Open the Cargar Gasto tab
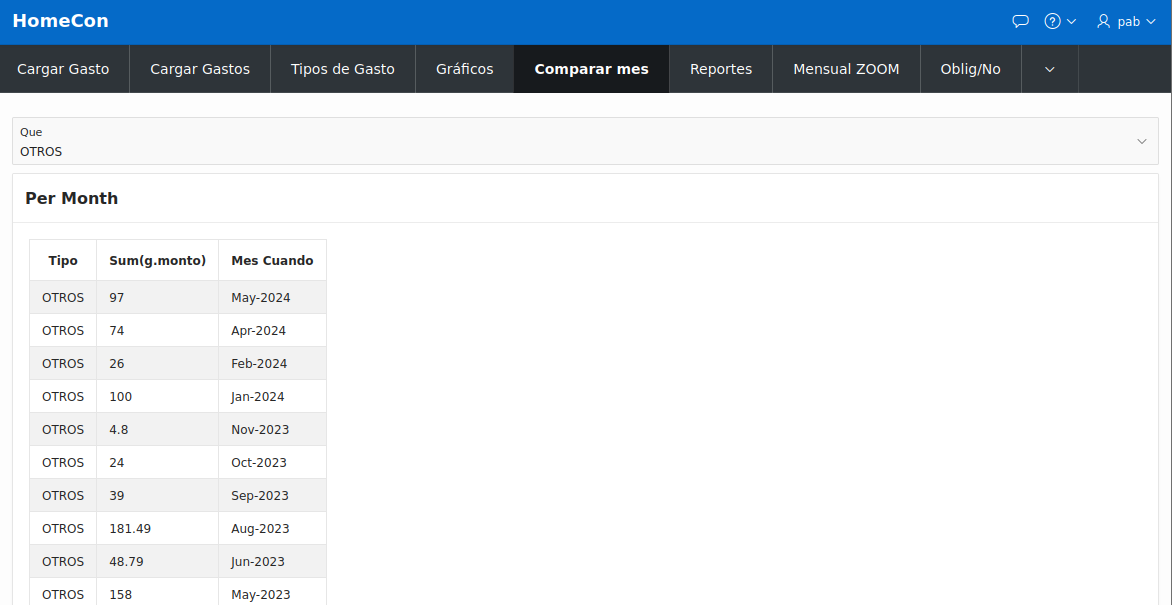 point(63,69)
